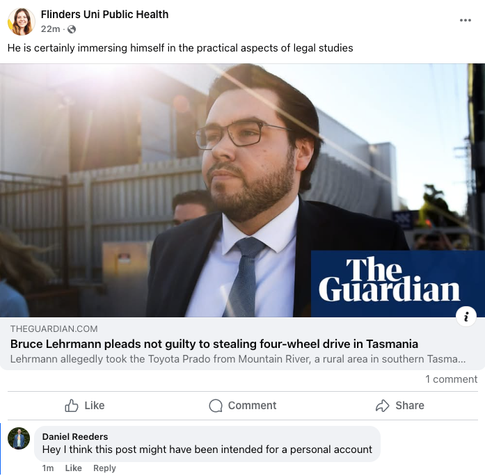Image resolution: width=485 pixels, height=476 pixels.
Task: Show the 1 comment count
Action: coord(451,379)
